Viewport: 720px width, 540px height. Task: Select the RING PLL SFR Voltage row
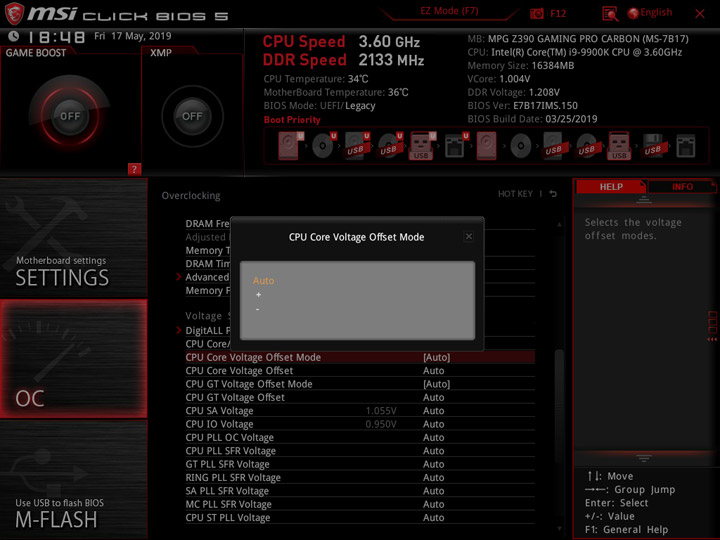click(360, 477)
